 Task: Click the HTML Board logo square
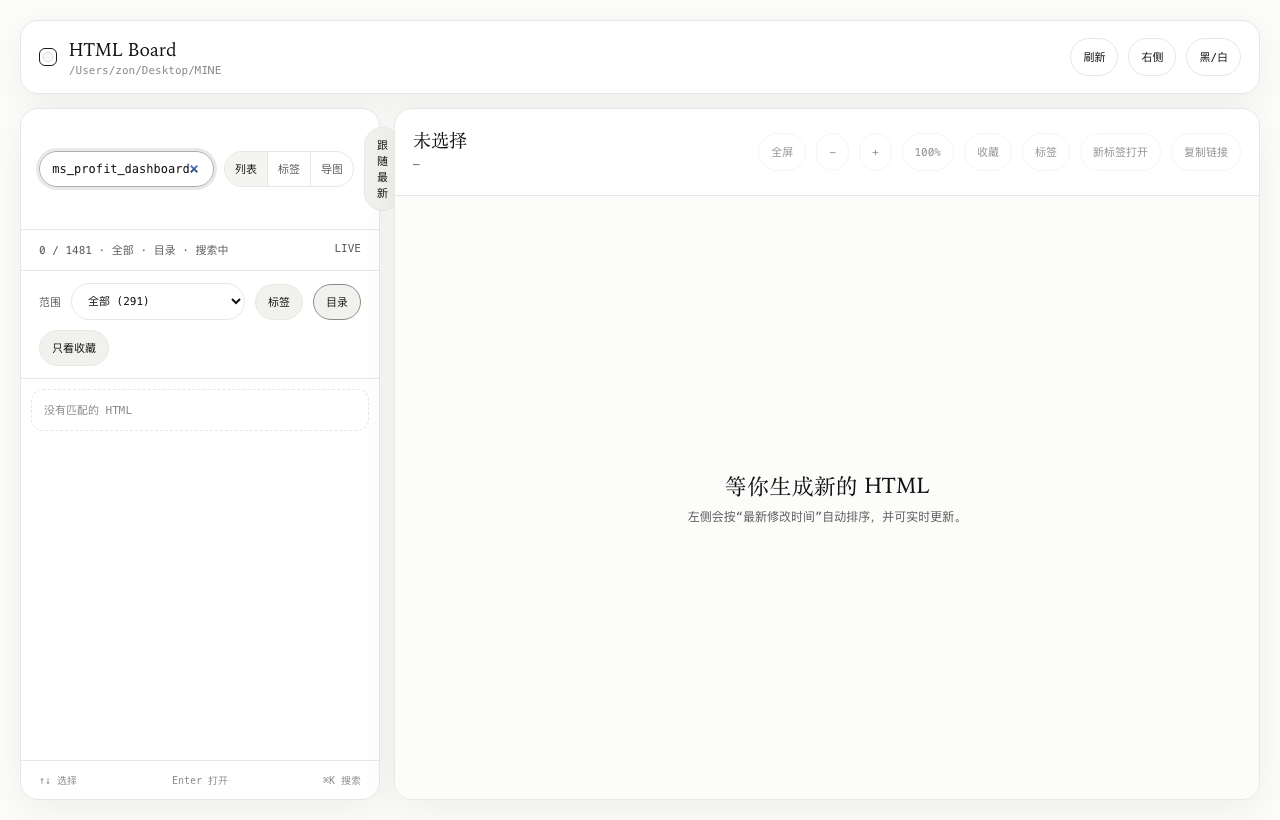48,57
